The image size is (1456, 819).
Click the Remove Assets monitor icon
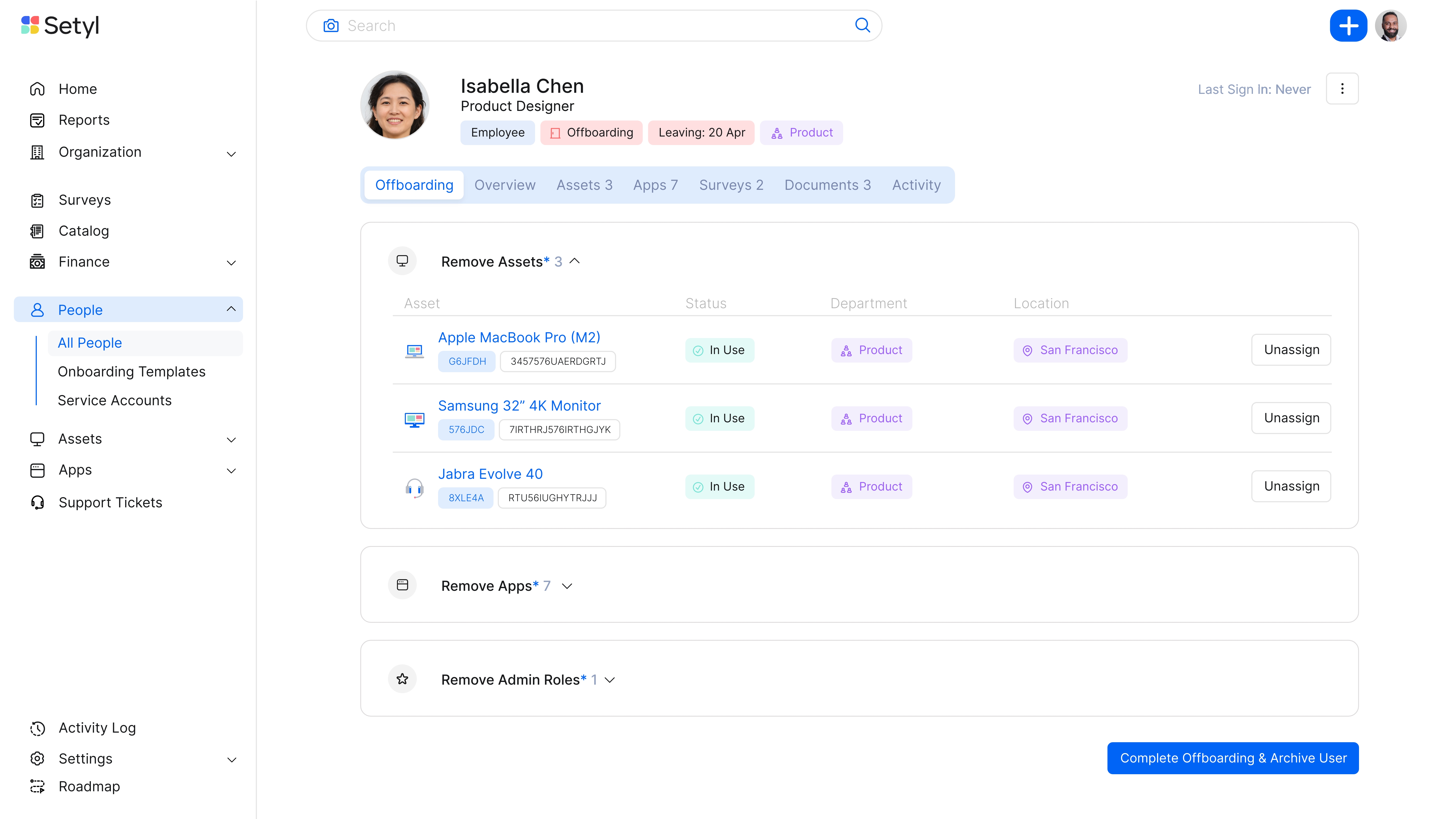click(402, 261)
